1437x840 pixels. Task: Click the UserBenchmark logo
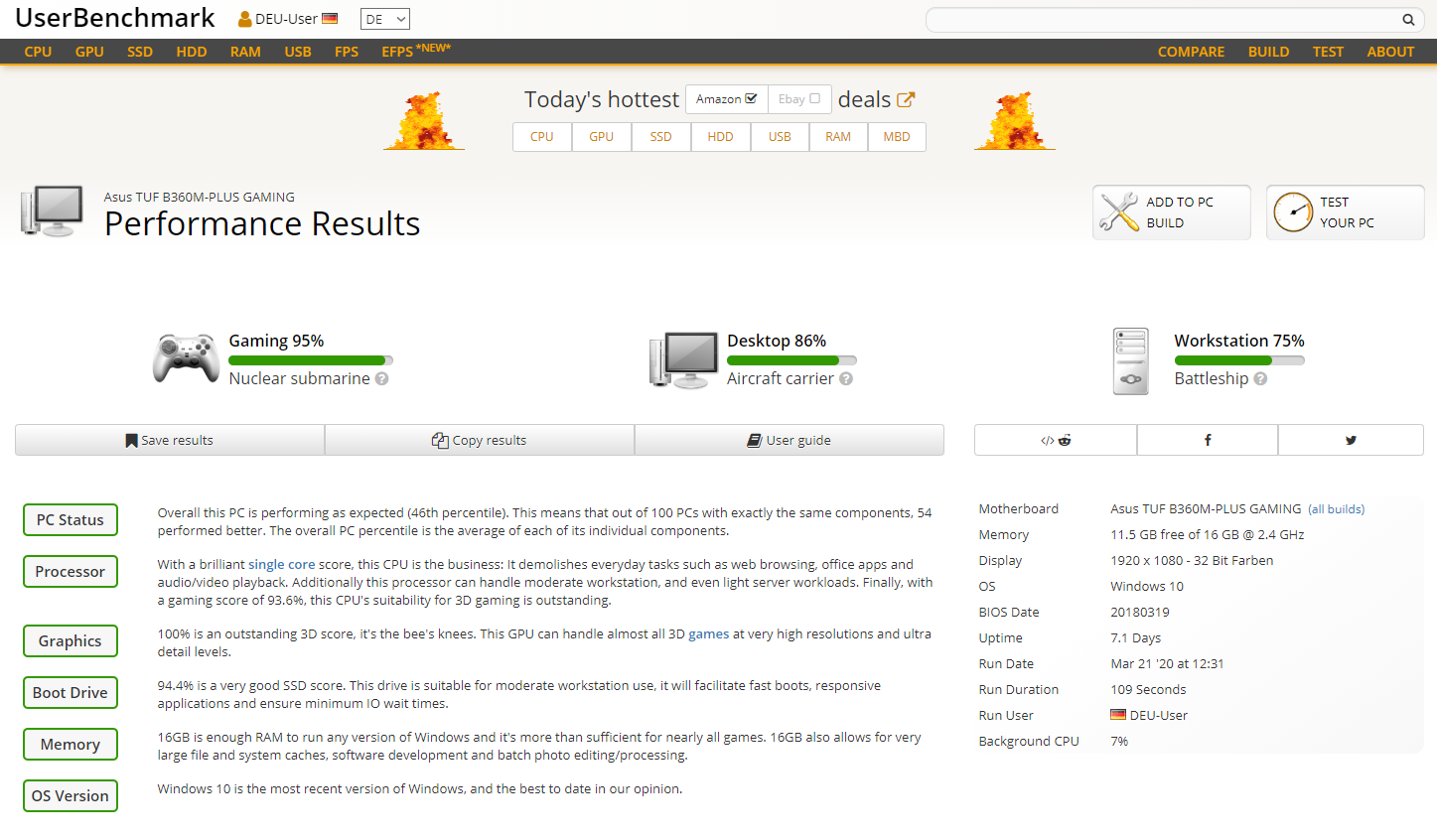coord(115,18)
